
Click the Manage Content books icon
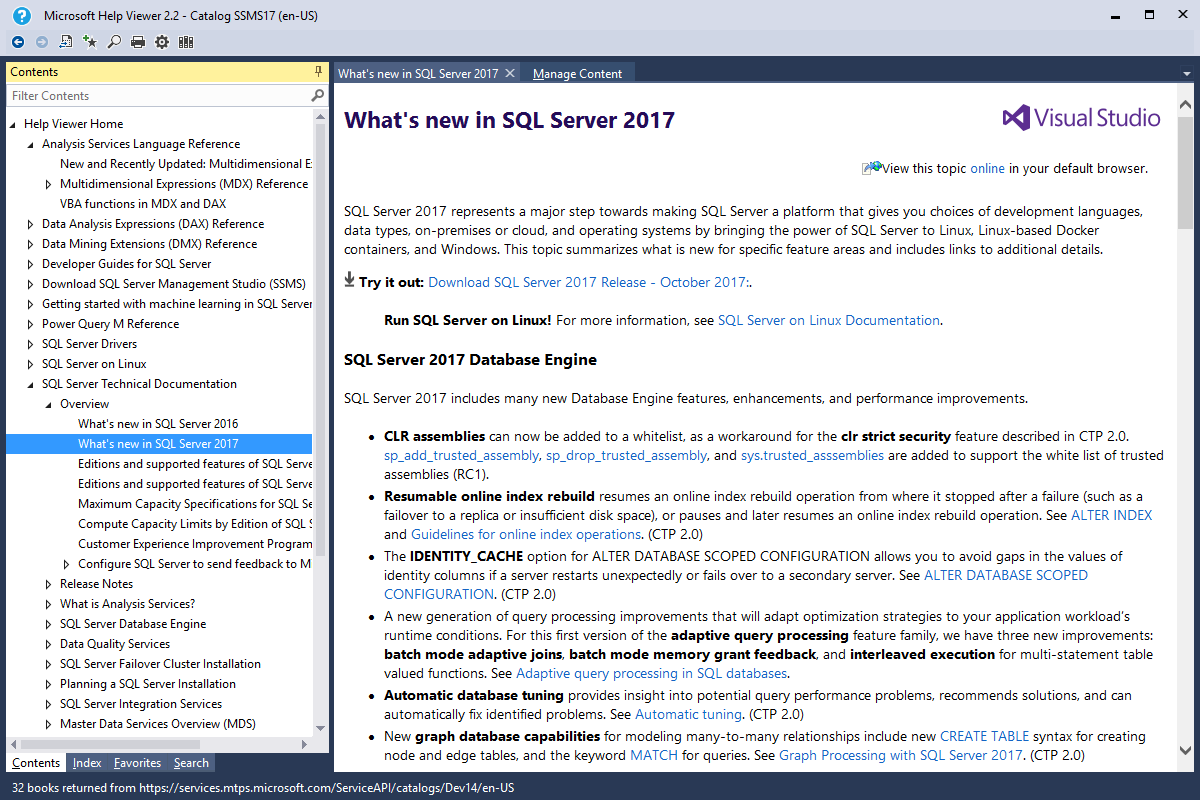185,41
